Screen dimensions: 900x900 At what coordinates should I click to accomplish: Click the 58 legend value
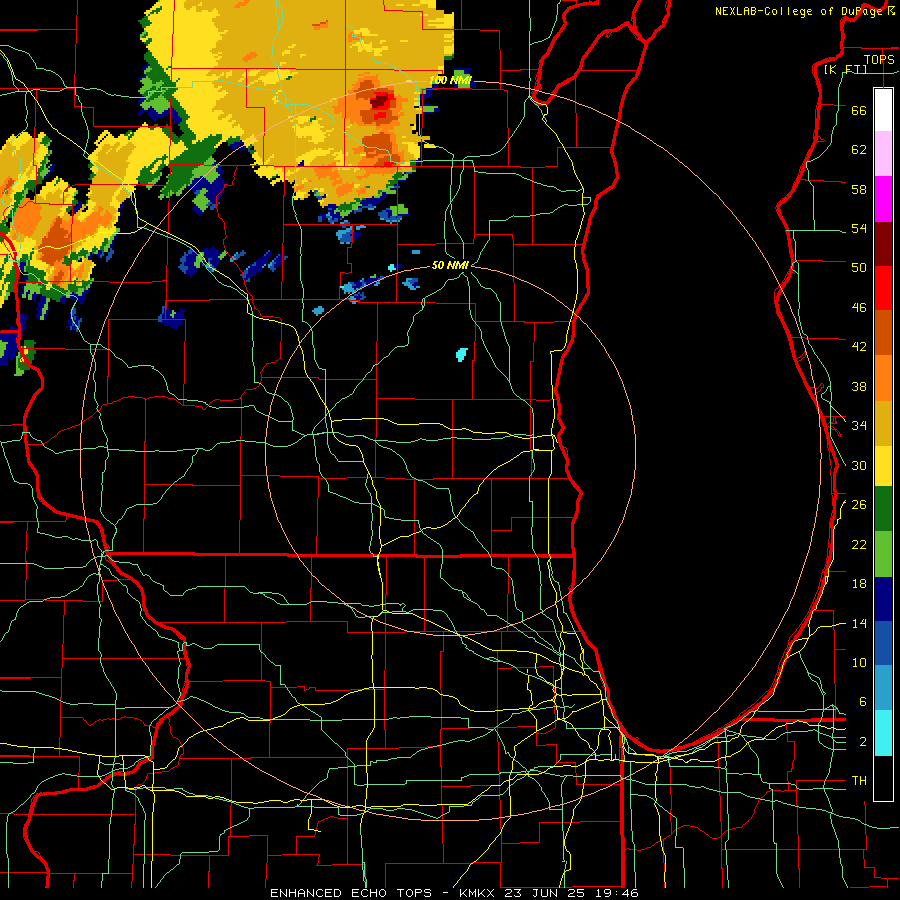[x=859, y=189]
